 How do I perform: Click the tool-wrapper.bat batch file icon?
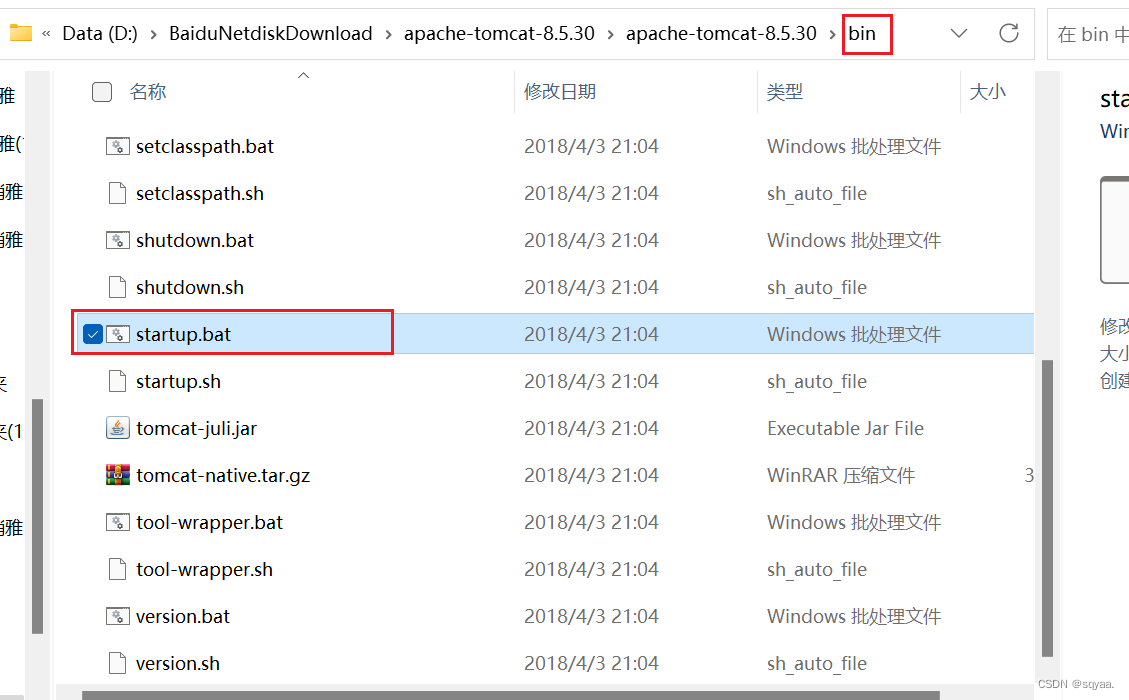[x=117, y=522]
